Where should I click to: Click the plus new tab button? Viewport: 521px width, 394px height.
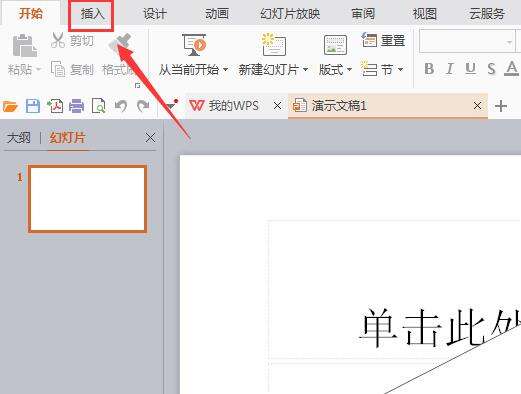(501, 106)
